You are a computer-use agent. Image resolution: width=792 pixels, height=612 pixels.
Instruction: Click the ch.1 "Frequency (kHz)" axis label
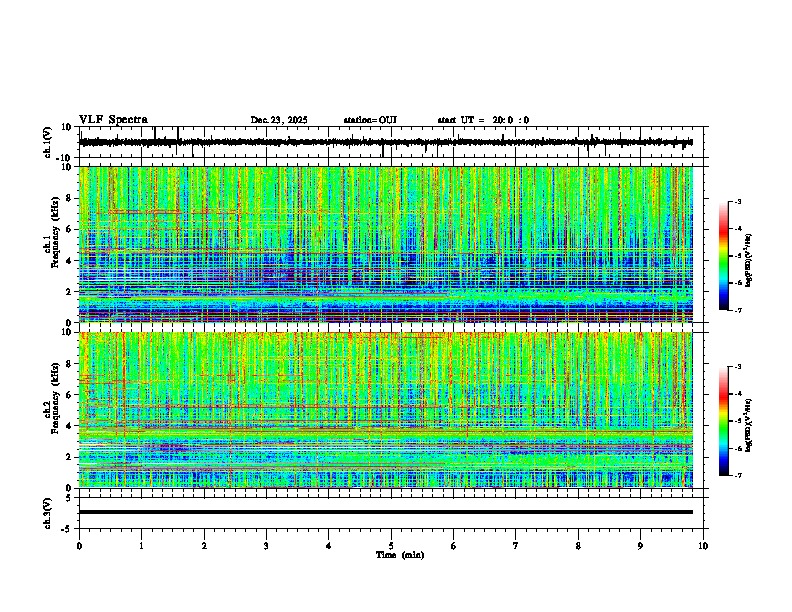(x=55, y=233)
